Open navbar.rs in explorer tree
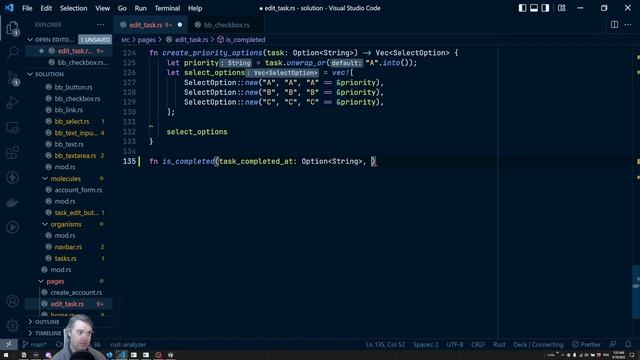Screen dimensions: 640x360 [68, 247]
